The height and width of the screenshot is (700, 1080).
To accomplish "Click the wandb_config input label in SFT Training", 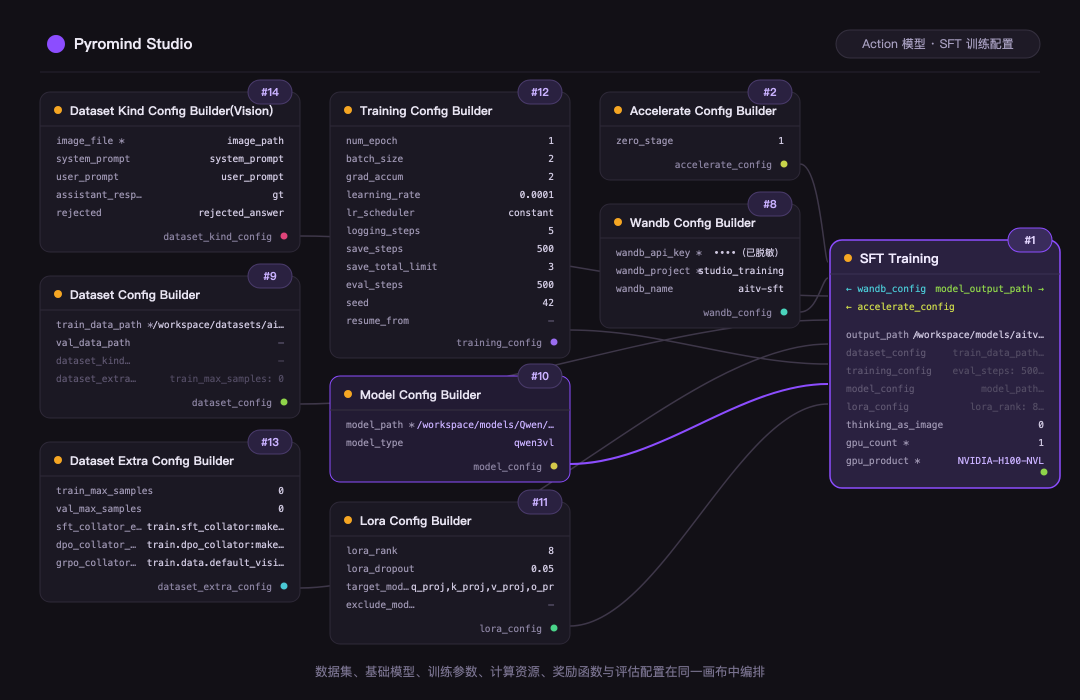I will point(885,289).
